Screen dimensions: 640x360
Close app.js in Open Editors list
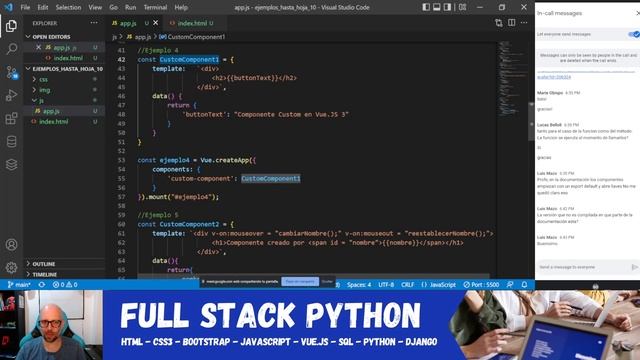point(38,47)
